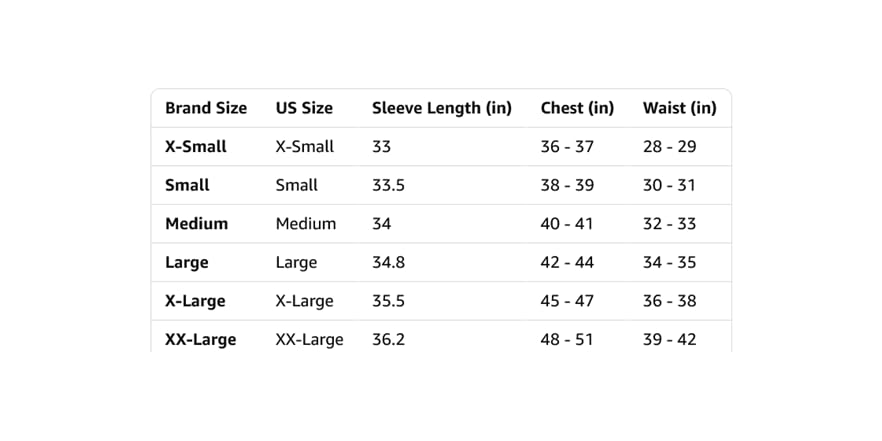Select the bold Medium brand size label
This screenshot has height=441, width=882.
[x=196, y=224]
